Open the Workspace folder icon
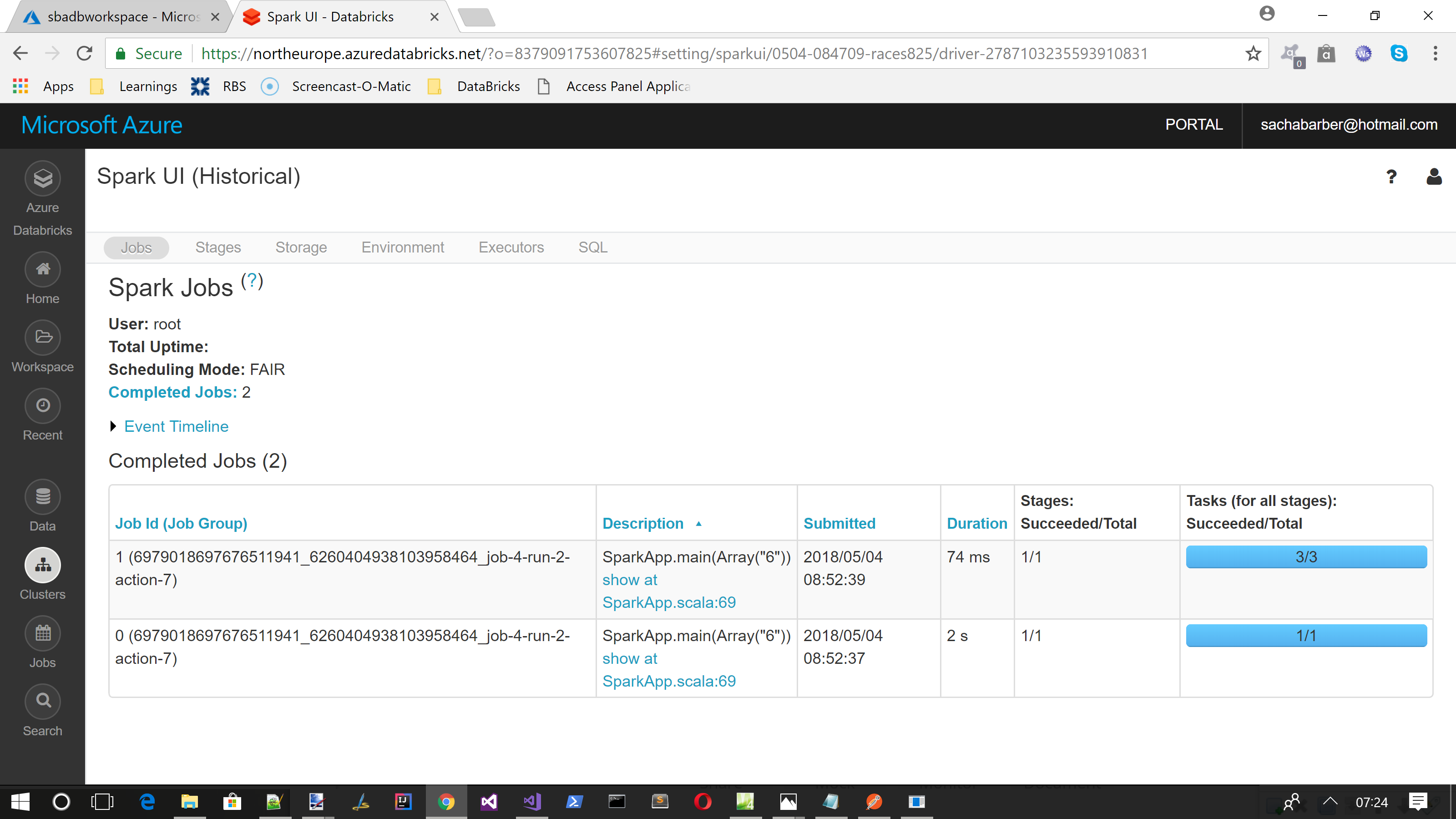The width and height of the screenshot is (1456, 819). tap(43, 338)
